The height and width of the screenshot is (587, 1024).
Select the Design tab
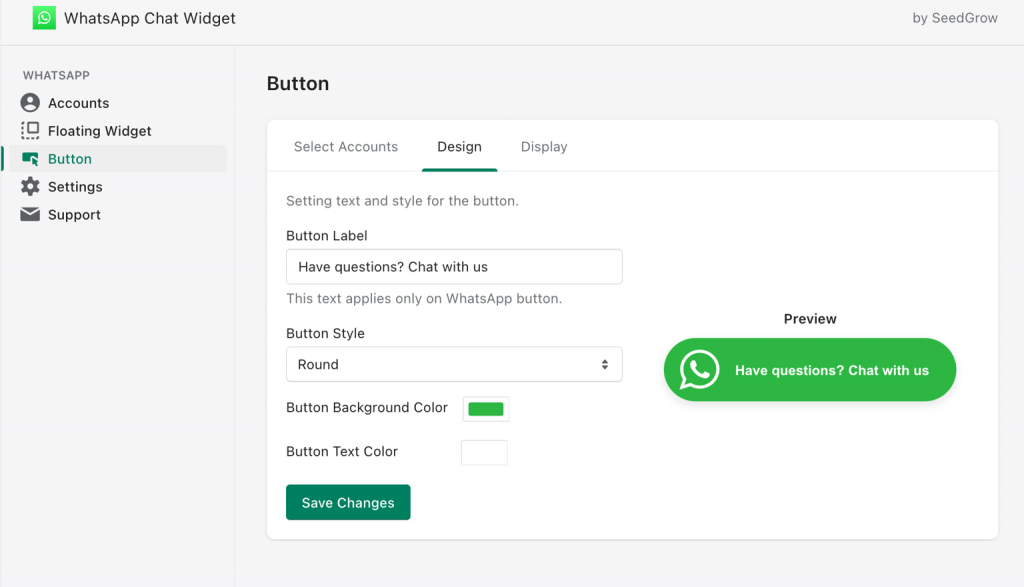pos(459,146)
